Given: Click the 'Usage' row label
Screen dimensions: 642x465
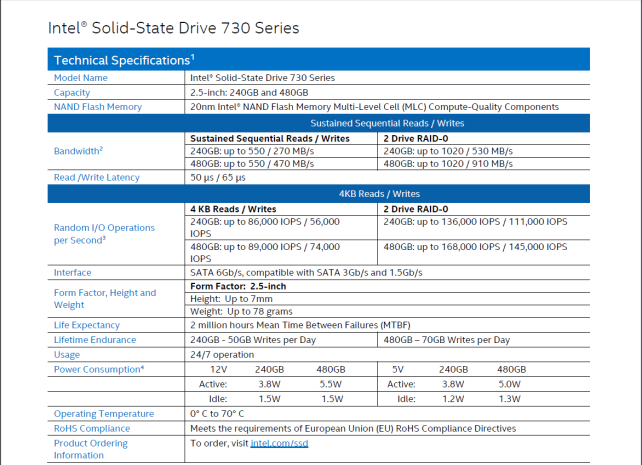Looking at the screenshot, I should (67, 355).
